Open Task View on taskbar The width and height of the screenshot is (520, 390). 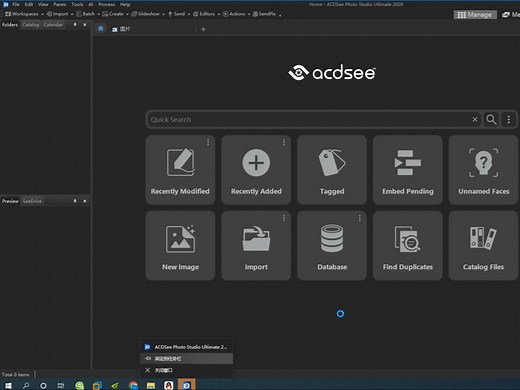pos(61,385)
